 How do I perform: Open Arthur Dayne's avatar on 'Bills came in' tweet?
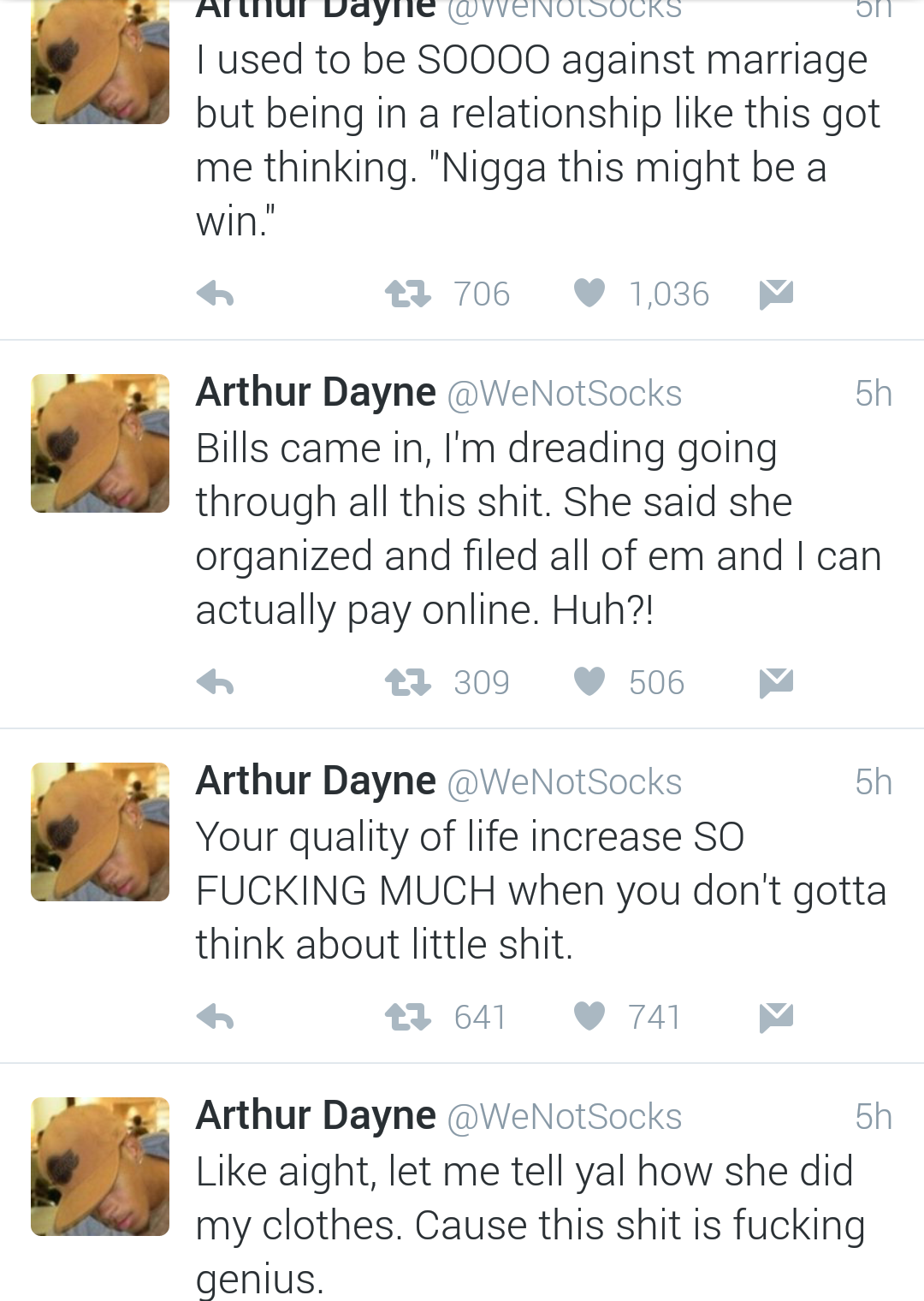click(100, 443)
